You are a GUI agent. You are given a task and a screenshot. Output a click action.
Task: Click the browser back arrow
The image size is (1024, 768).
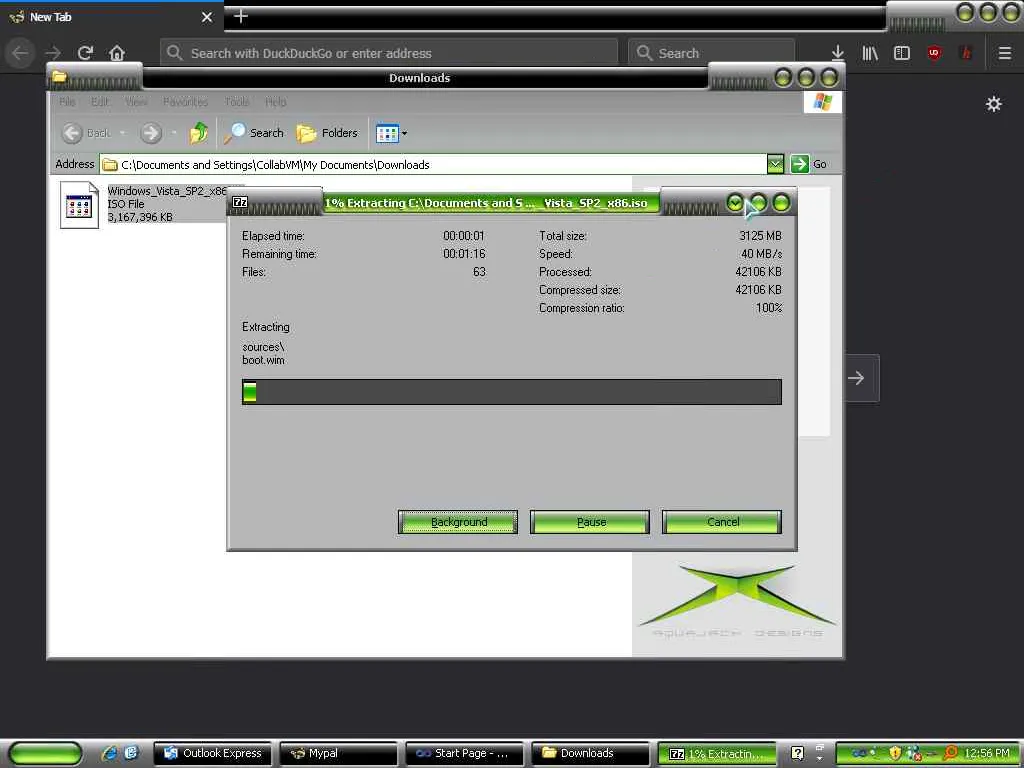click(x=20, y=53)
